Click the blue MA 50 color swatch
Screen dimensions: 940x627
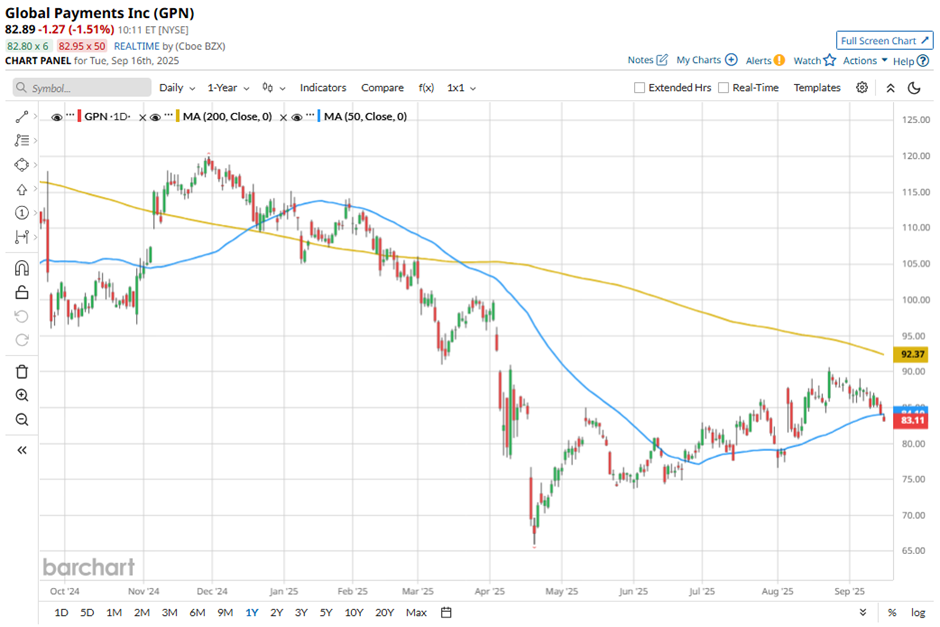pos(319,116)
